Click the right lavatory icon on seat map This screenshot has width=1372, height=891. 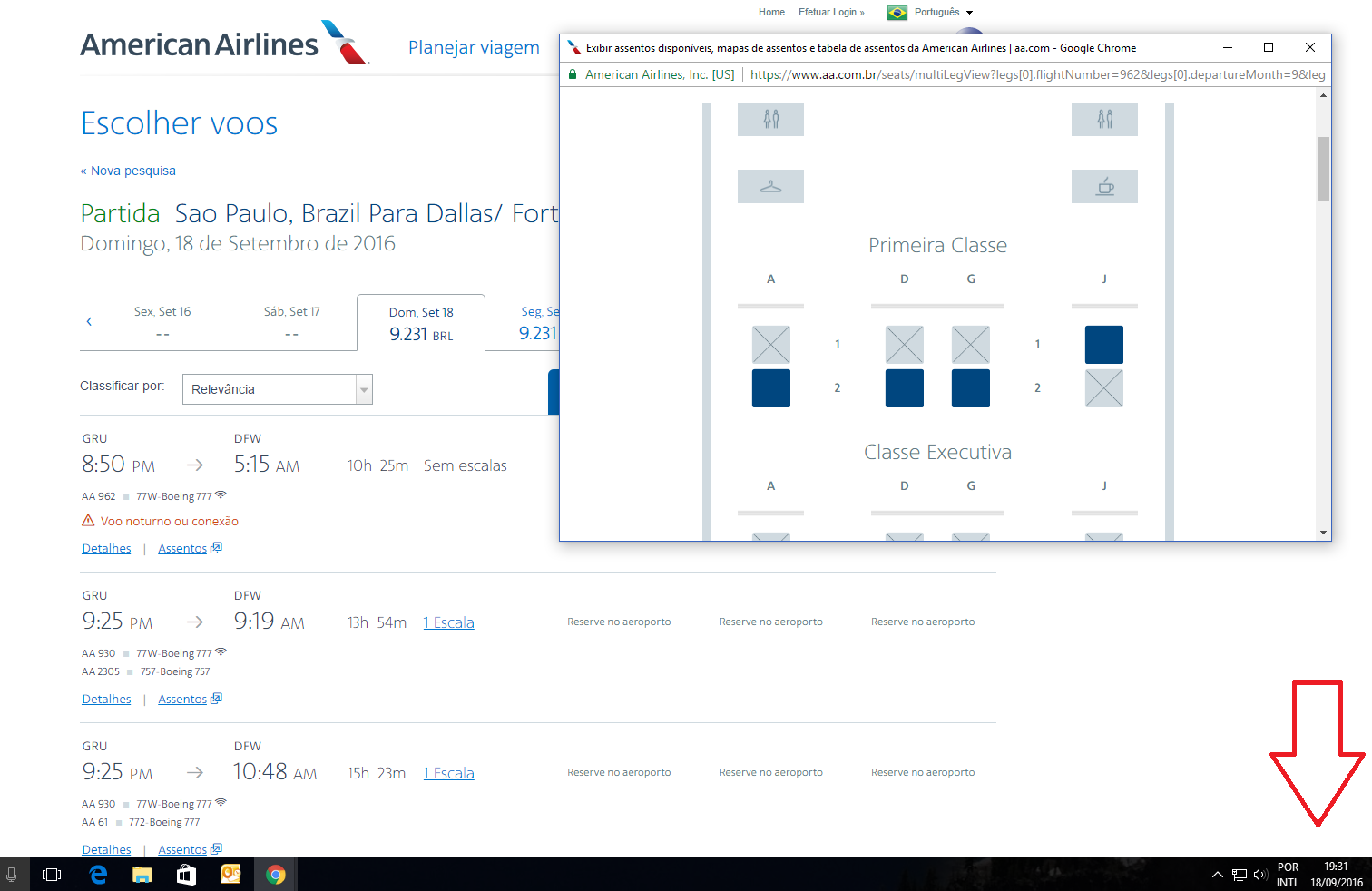1104,119
